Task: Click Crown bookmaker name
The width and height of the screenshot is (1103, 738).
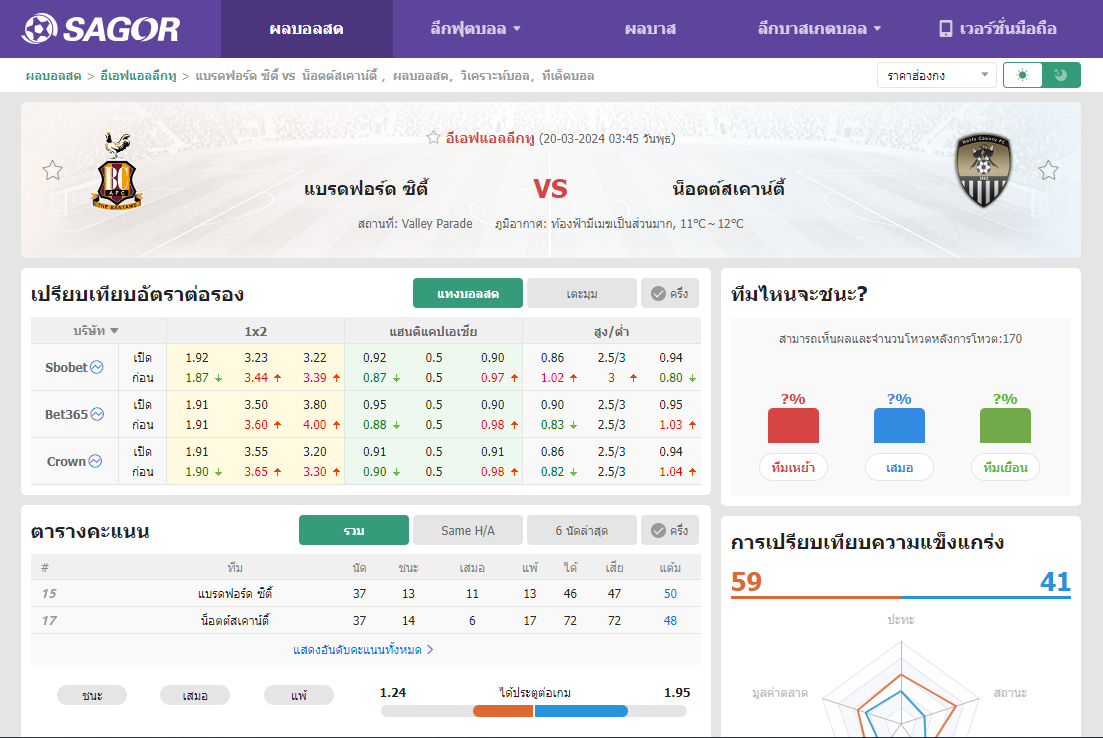Action: click(x=66, y=462)
